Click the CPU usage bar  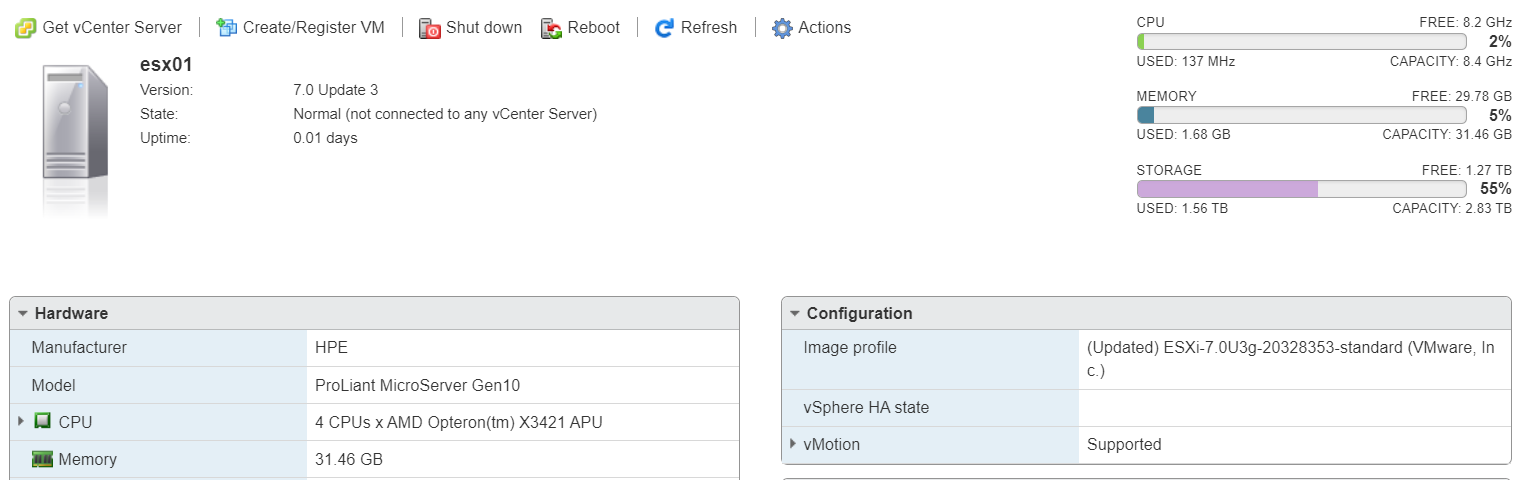point(1301,42)
